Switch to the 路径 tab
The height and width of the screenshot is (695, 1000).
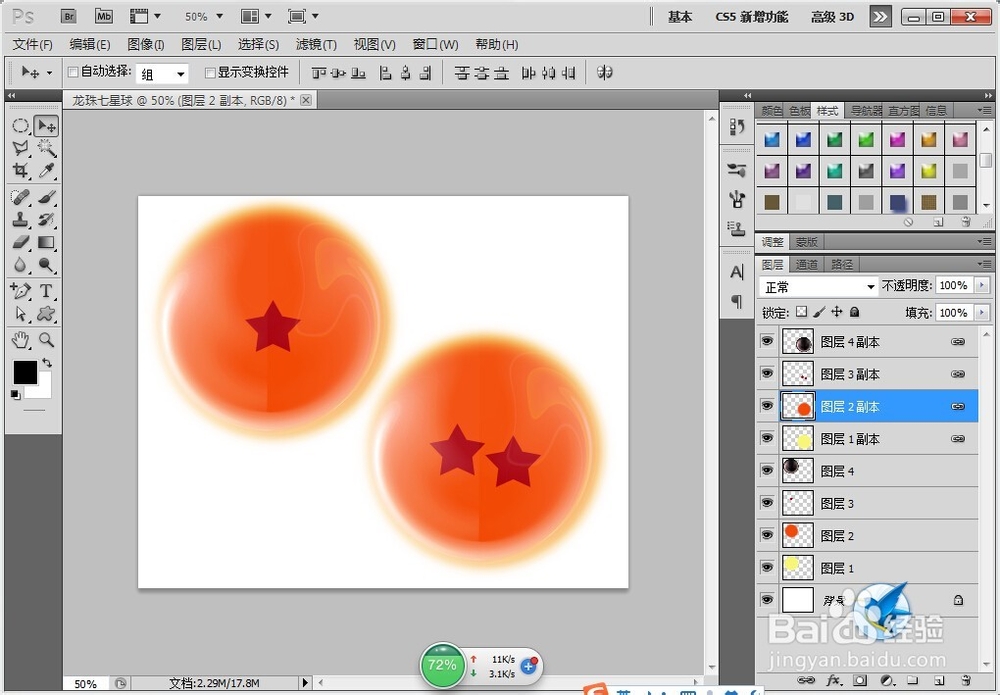841,265
